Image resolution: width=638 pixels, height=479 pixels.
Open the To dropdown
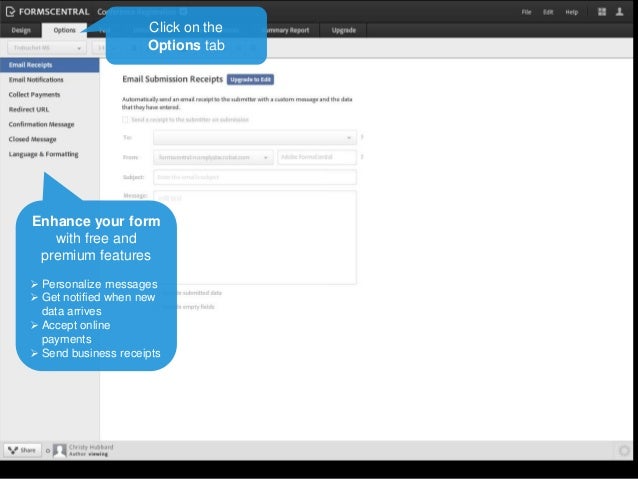[x=255, y=138]
